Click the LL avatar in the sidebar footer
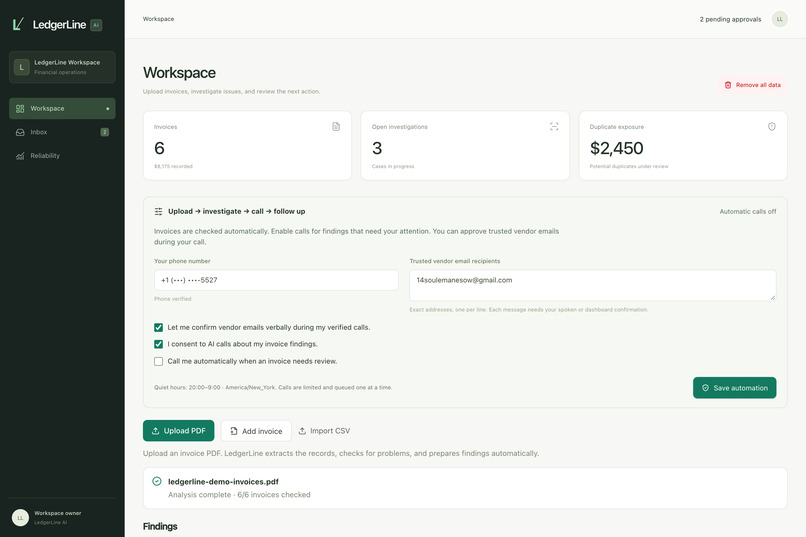Image resolution: width=806 pixels, height=537 pixels. click(x=21, y=517)
